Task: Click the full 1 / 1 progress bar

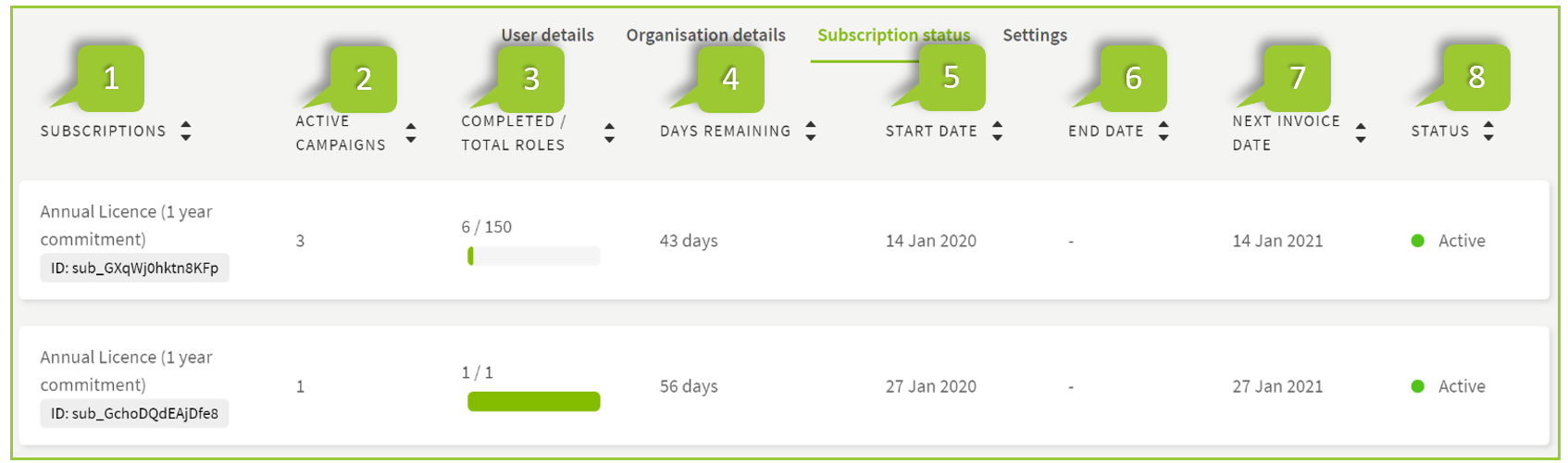Action: tap(534, 402)
